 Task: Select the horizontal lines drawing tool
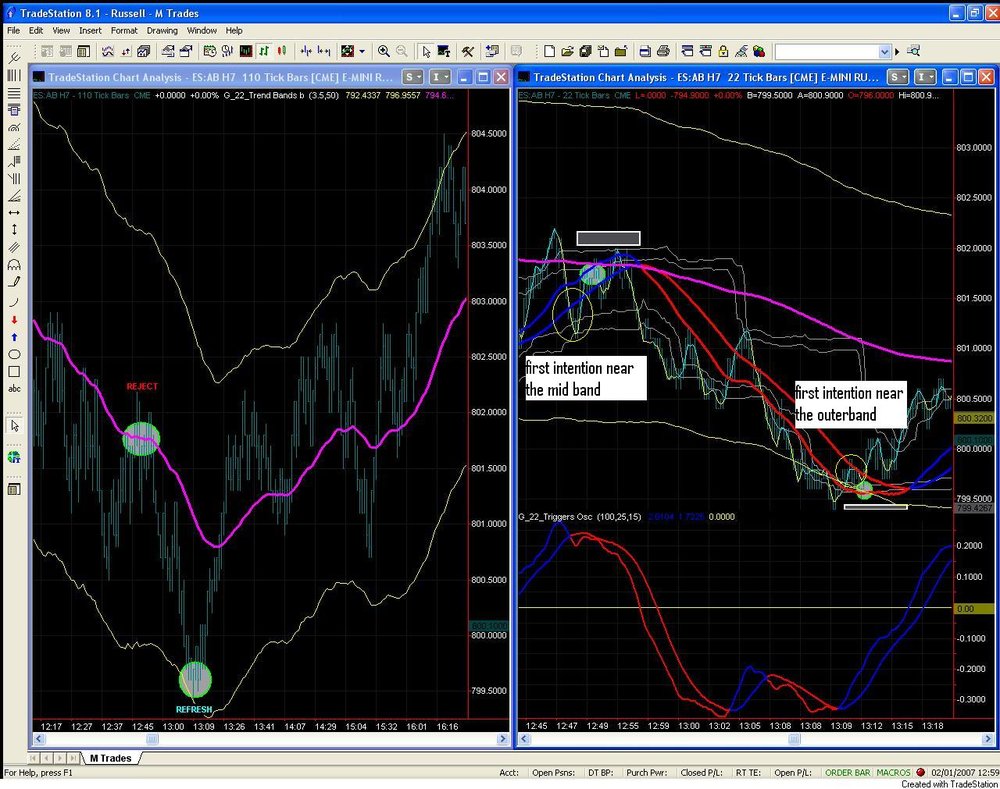click(14, 93)
